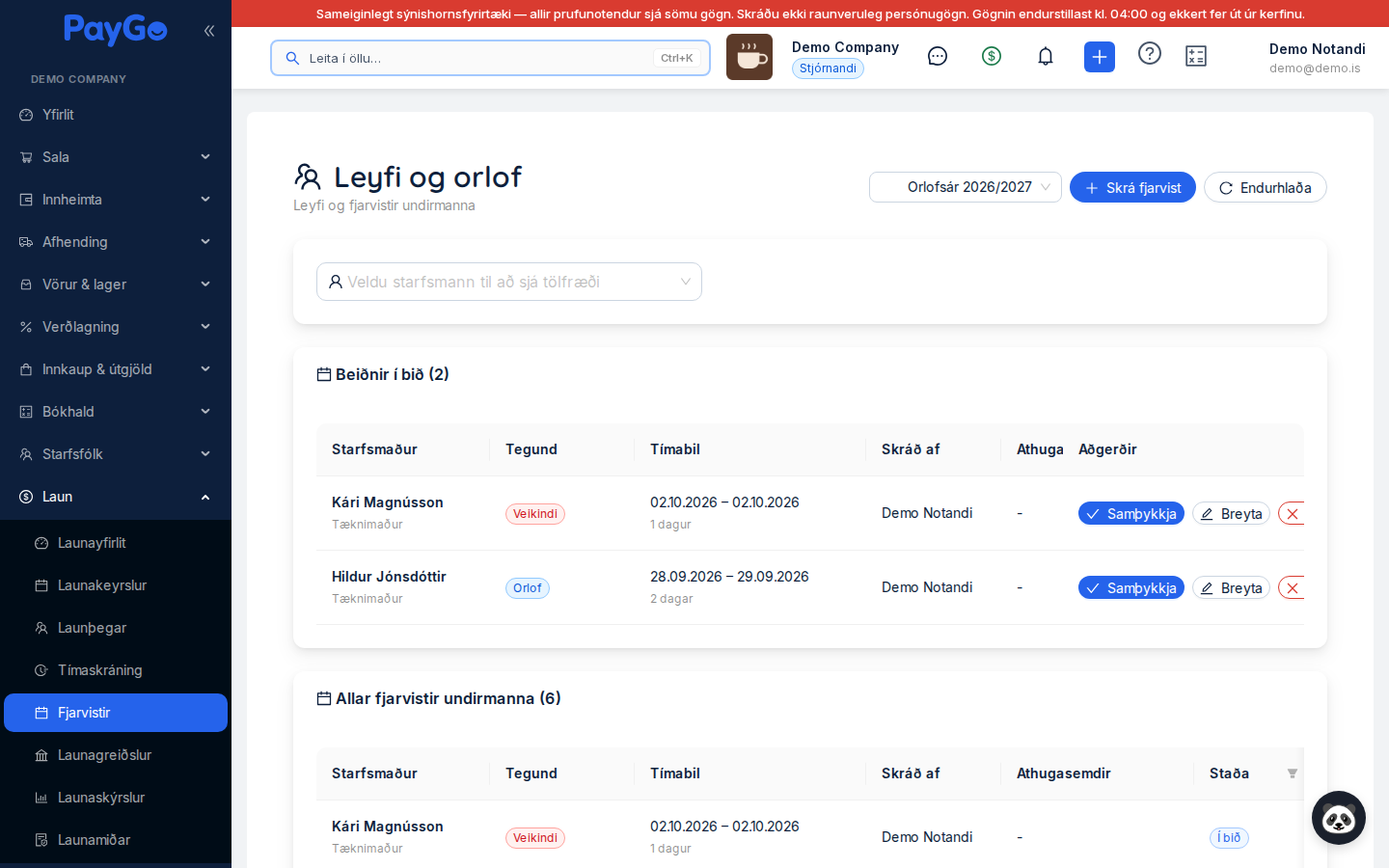Reject Kári Magnússon's request with the red X
The image size is (1389, 868).
(1292, 514)
